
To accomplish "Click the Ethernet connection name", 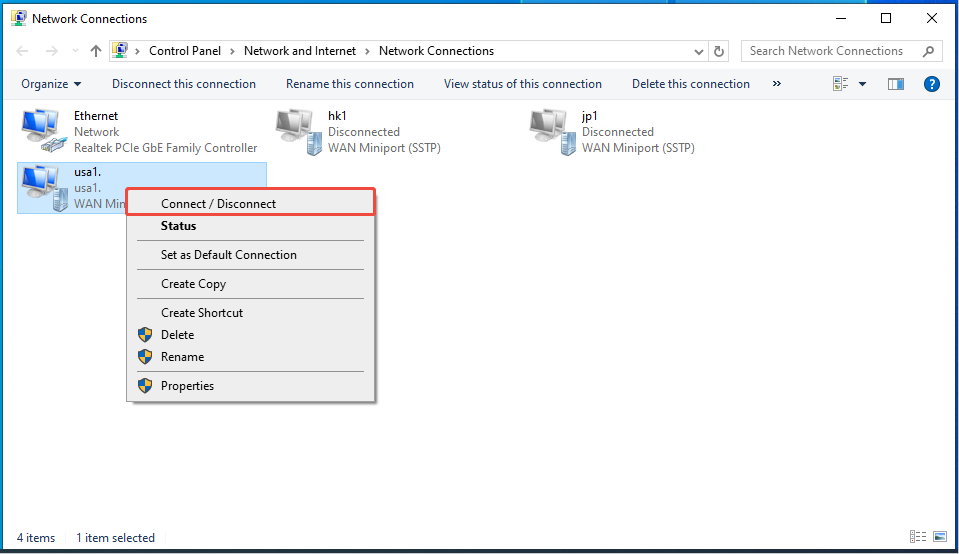I will [x=96, y=116].
